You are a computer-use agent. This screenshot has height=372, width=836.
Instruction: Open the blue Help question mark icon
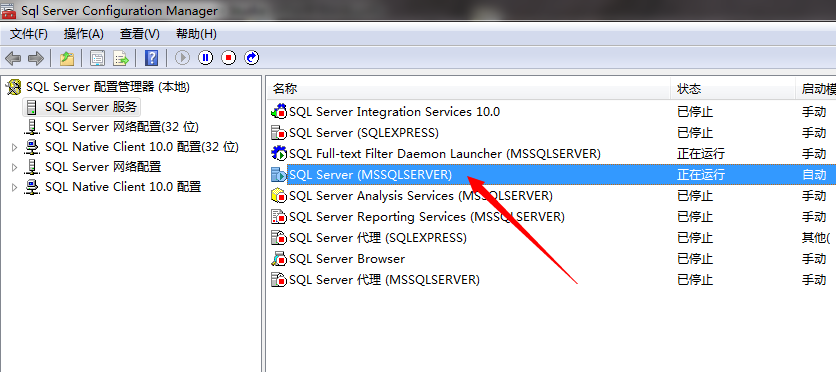click(151, 58)
